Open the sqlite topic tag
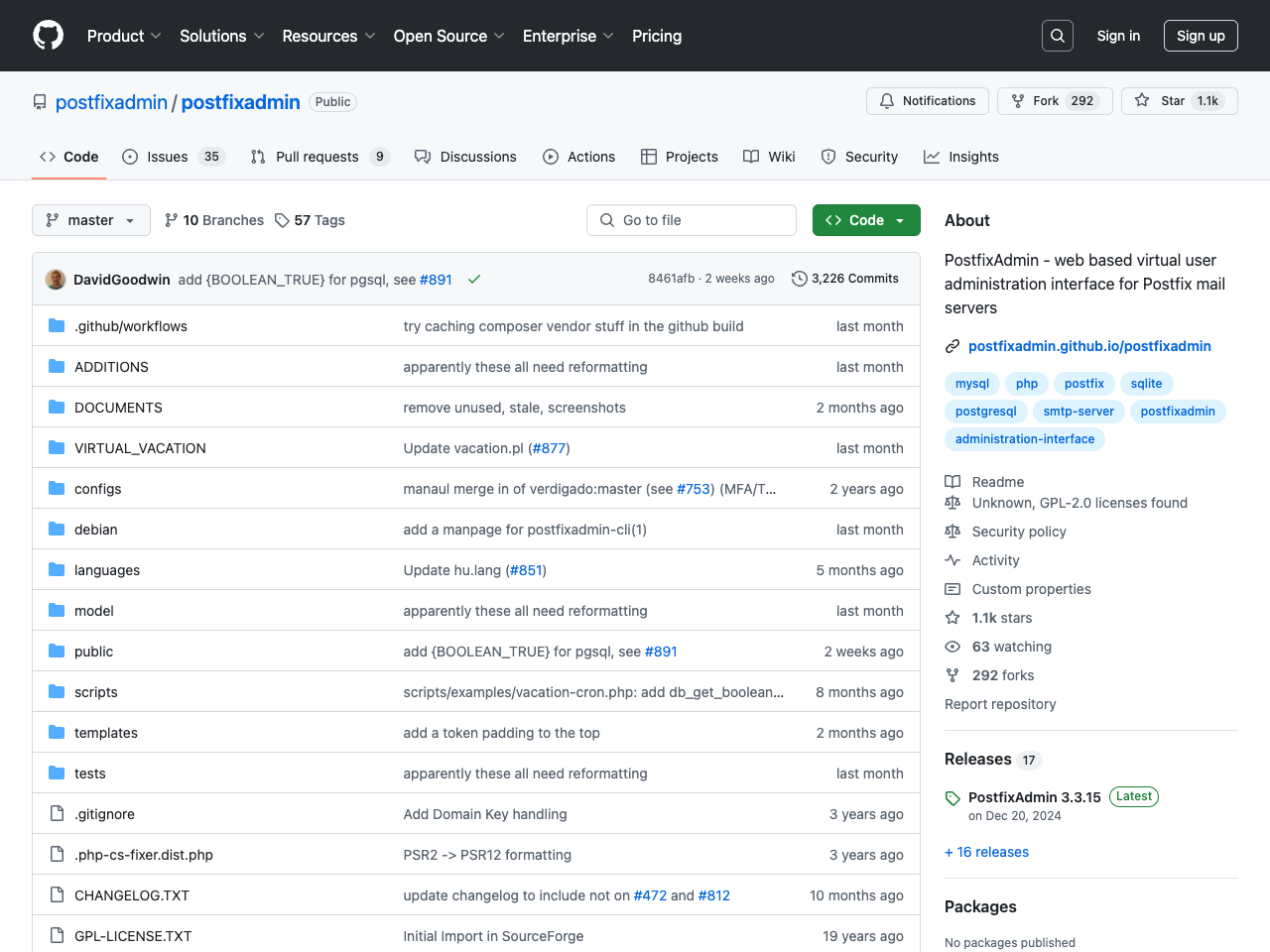 (x=1146, y=384)
